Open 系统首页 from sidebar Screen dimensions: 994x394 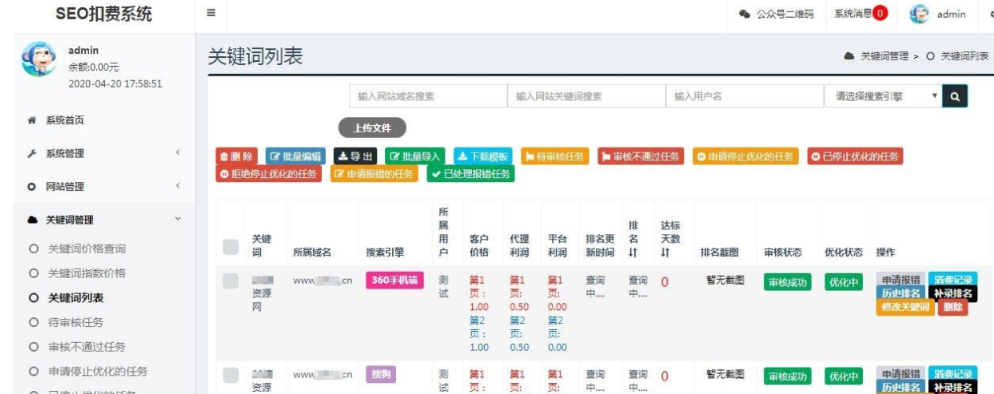click(65, 120)
